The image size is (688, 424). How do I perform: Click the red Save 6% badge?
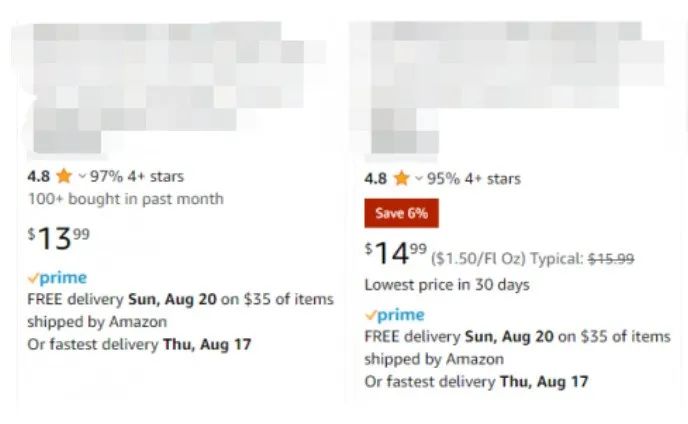point(401,213)
